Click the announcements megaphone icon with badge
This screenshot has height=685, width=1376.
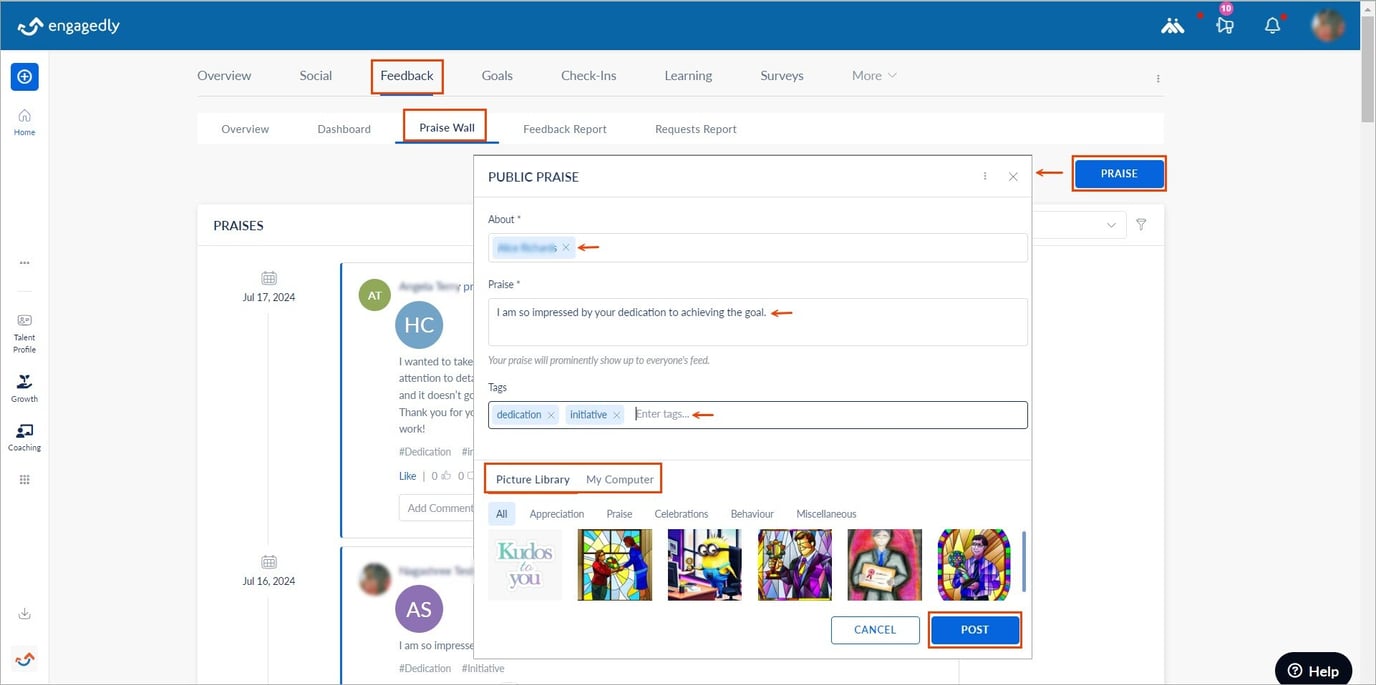click(x=1225, y=26)
